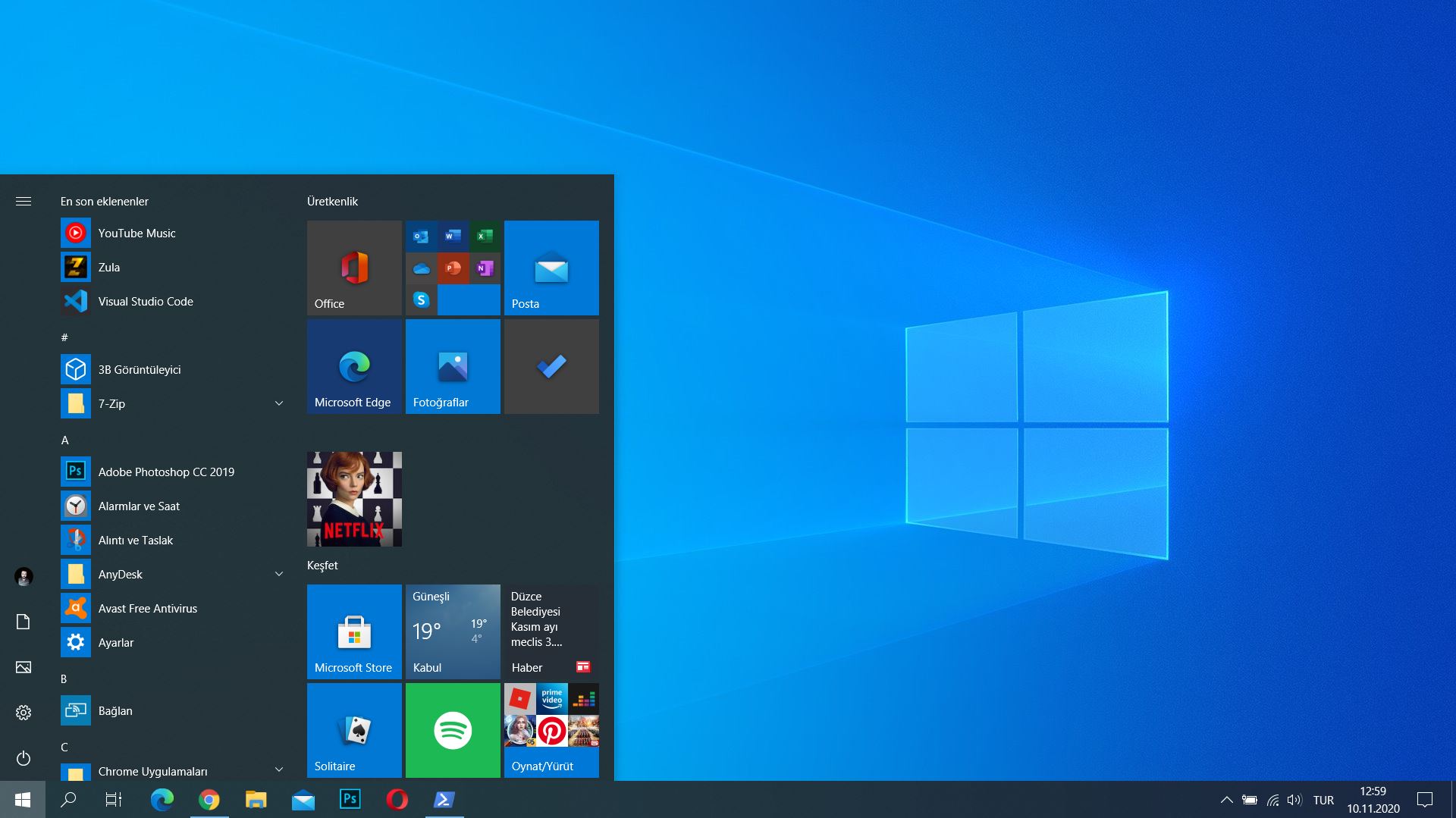The height and width of the screenshot is (818, 1456).
Task: Click the # section header
Action: pyautogui.click(x=64, y=337)
